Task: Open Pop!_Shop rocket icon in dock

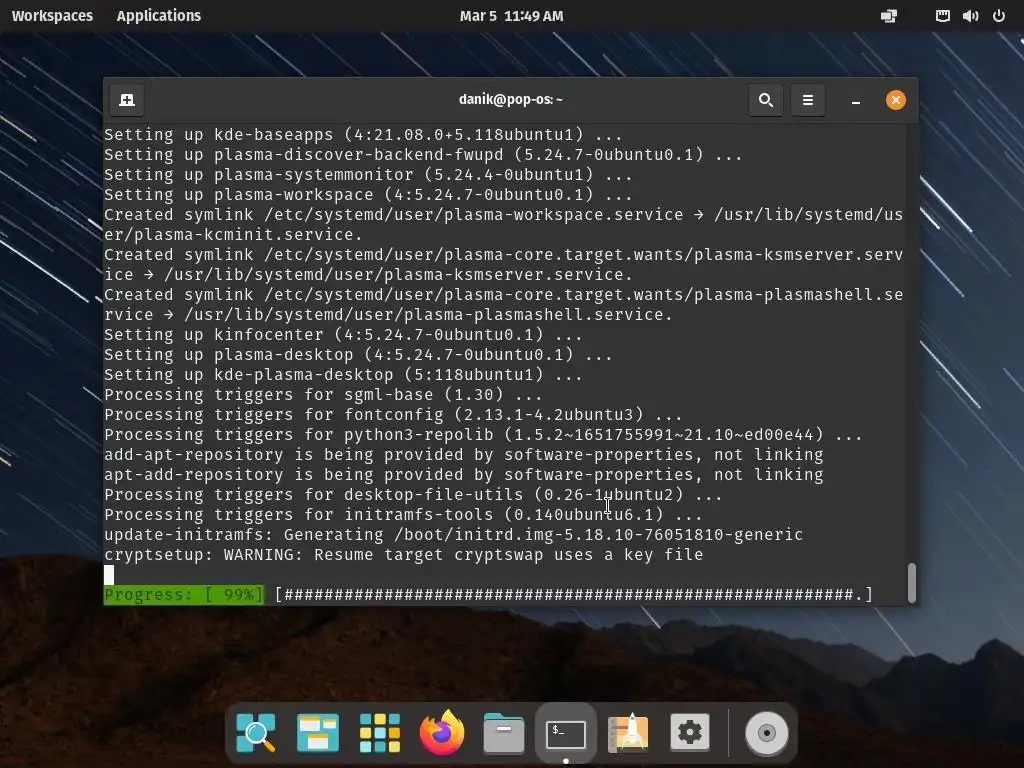Action: [628, 733]
